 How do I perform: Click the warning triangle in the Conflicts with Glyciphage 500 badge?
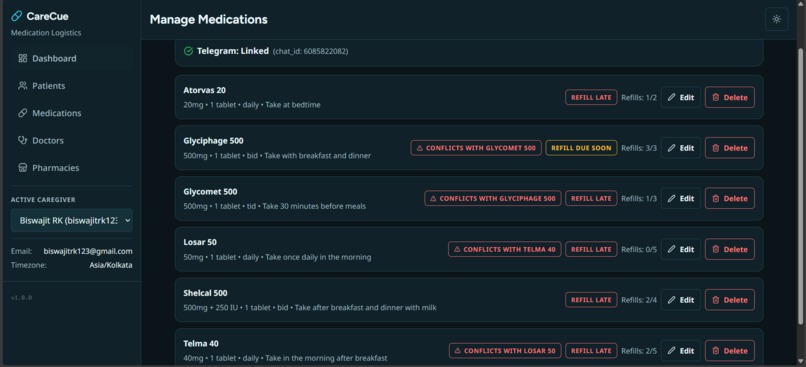click(433, 198)
